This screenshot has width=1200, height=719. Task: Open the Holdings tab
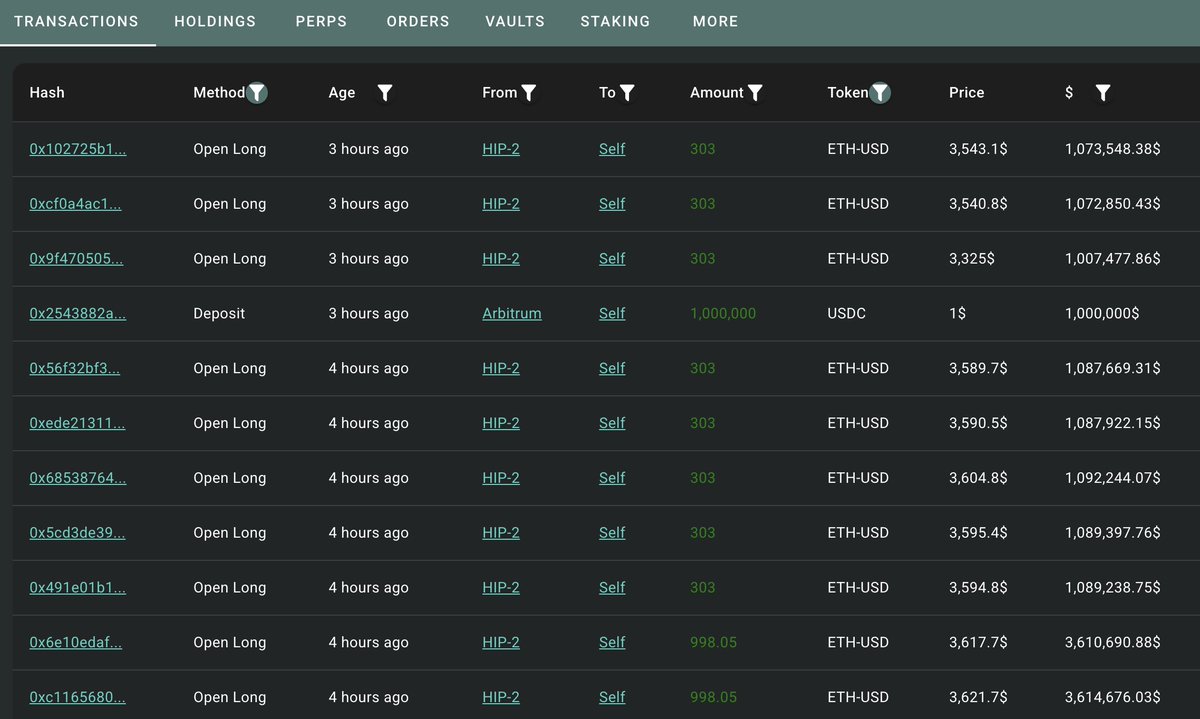215,21
